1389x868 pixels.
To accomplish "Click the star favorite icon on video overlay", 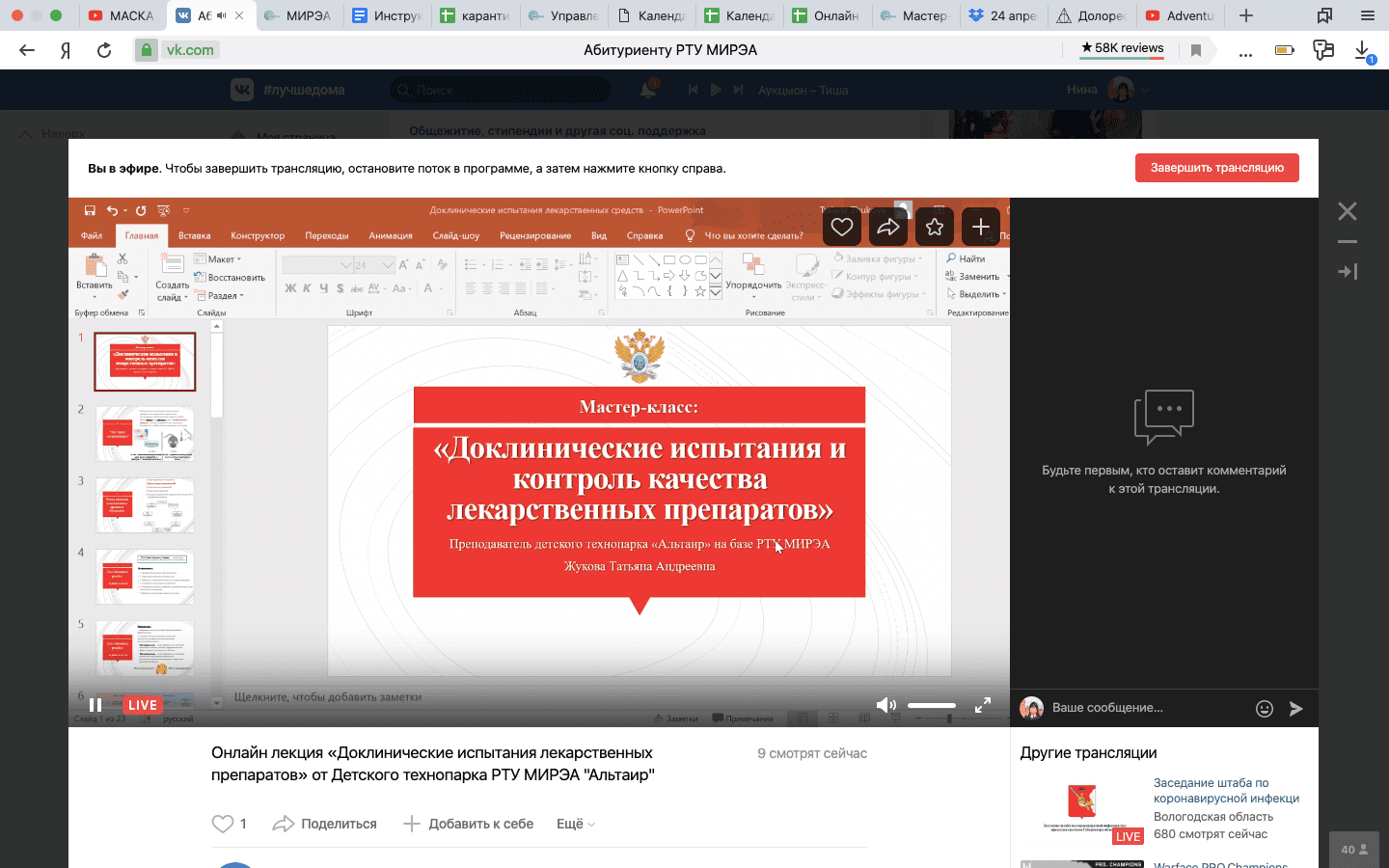I will click(935, 227).
